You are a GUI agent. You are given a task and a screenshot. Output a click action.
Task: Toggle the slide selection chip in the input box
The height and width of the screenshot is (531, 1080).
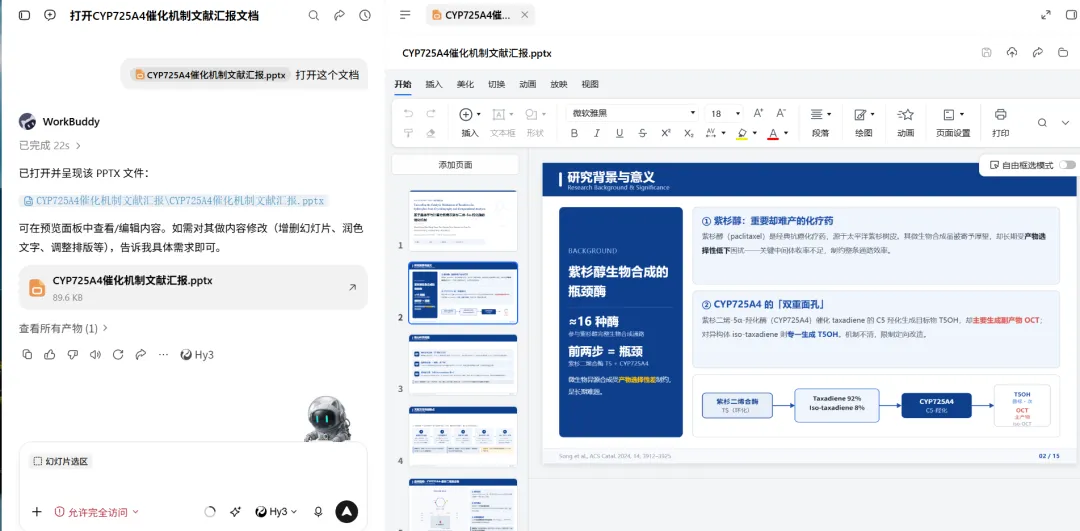tap(61, 461)
